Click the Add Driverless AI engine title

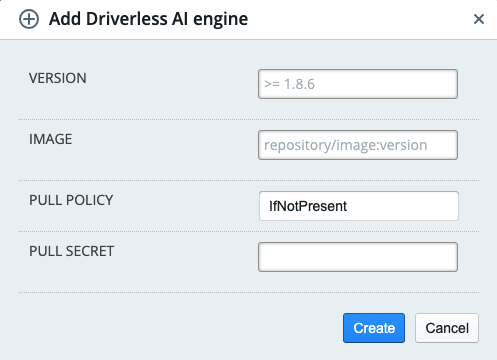click(148, 19)
